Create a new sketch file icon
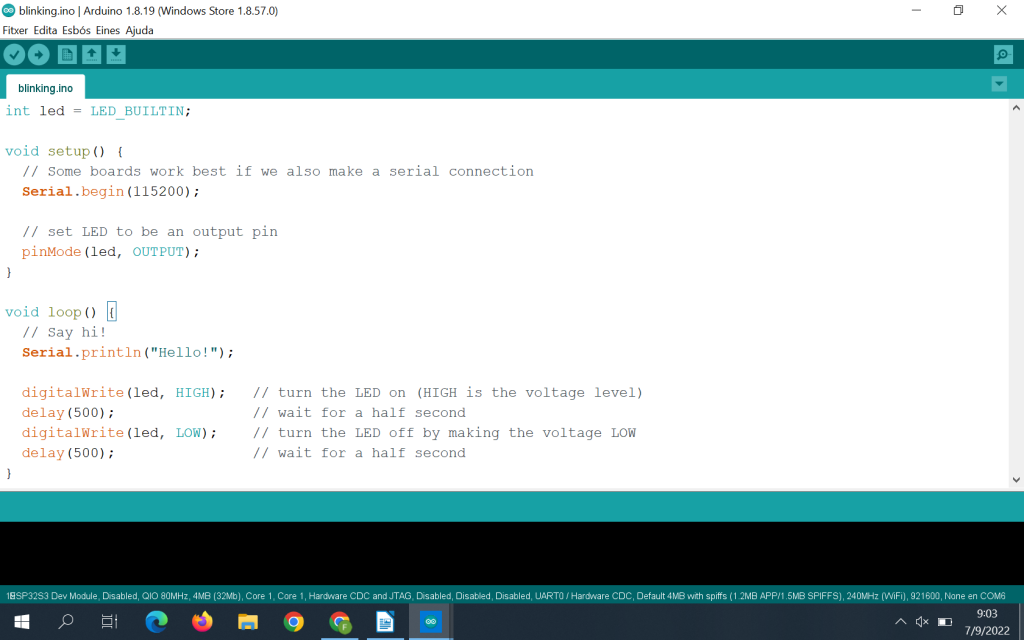This screenshot has width=1024, height=640. pos(67,55)
